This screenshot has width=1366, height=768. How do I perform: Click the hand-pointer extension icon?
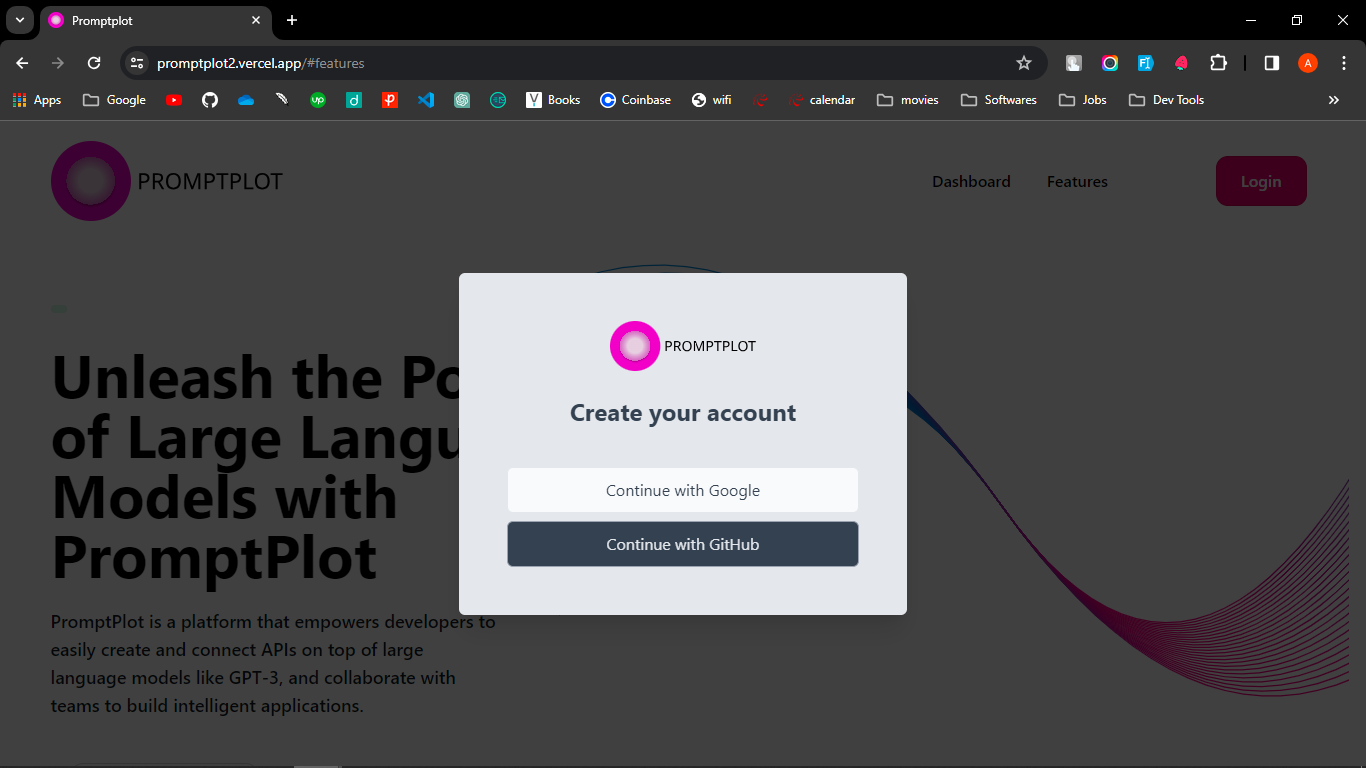[1074, 63]
